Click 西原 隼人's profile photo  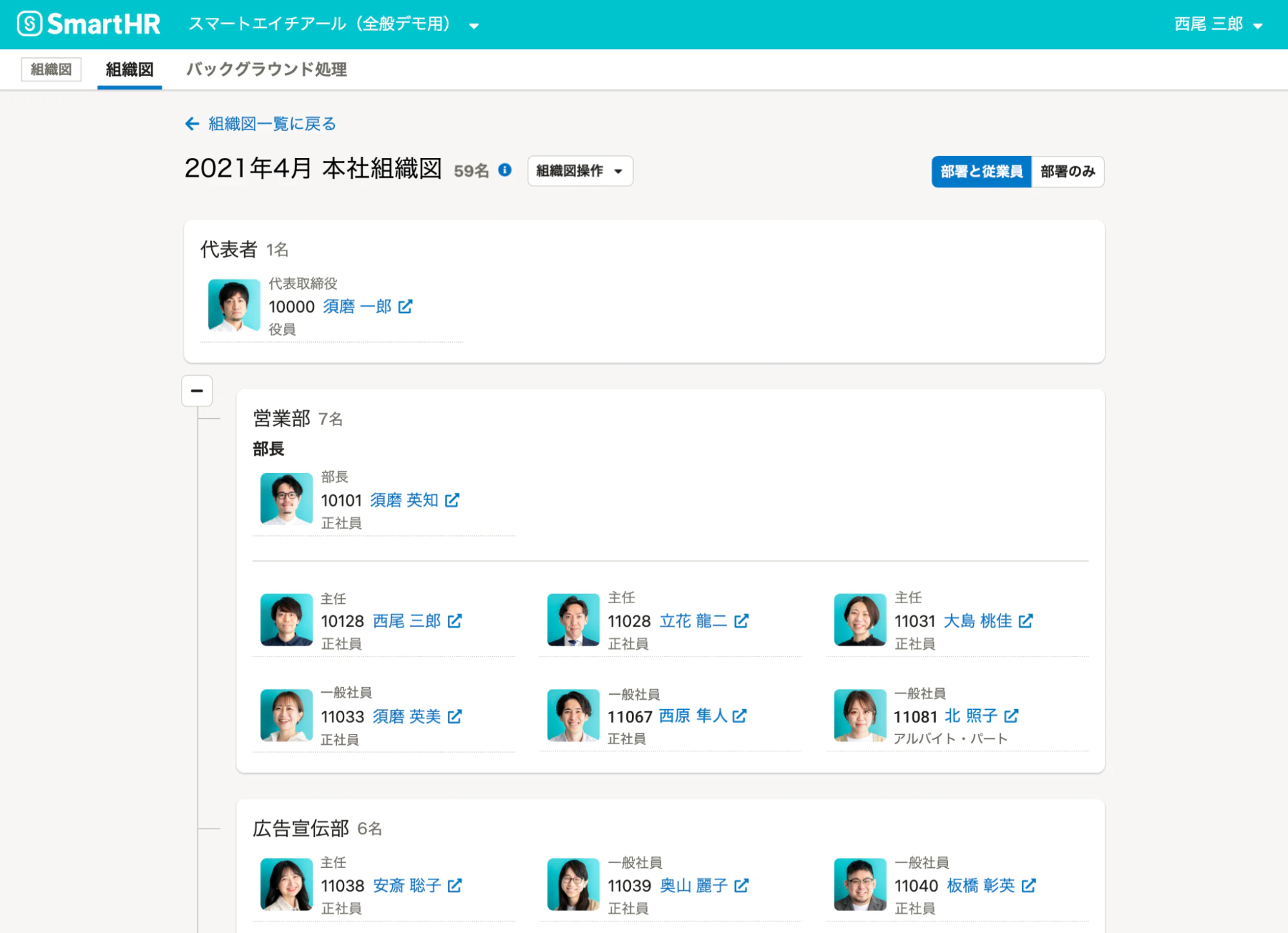coord(573,715)
